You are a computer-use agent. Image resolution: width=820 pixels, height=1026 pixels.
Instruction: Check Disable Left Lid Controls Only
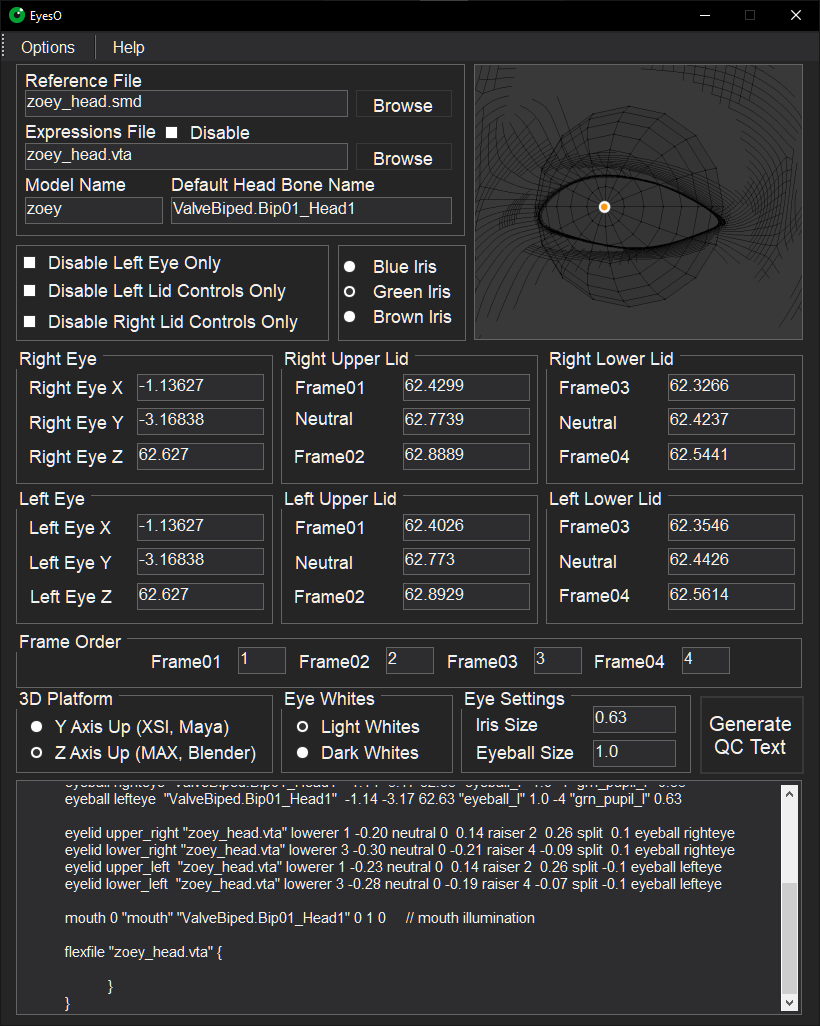tap(29, 291)
